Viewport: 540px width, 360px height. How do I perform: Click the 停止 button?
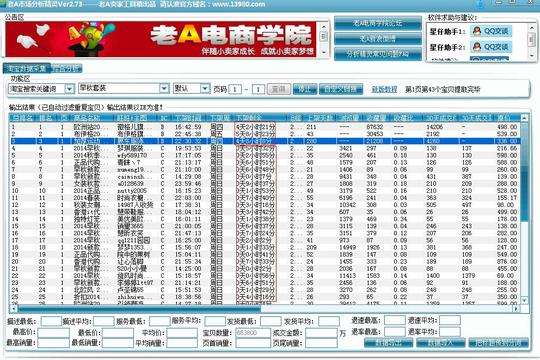[305, 89]
